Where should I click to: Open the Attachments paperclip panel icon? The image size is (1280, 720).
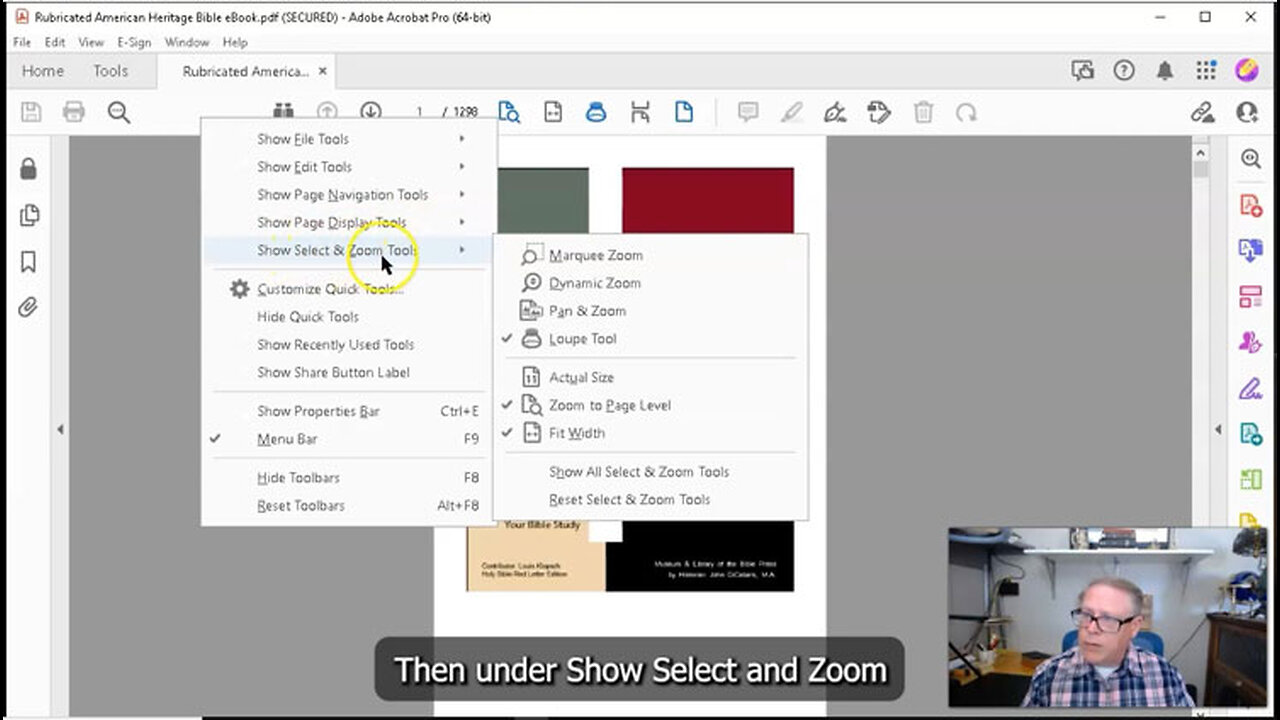point(28,307)
